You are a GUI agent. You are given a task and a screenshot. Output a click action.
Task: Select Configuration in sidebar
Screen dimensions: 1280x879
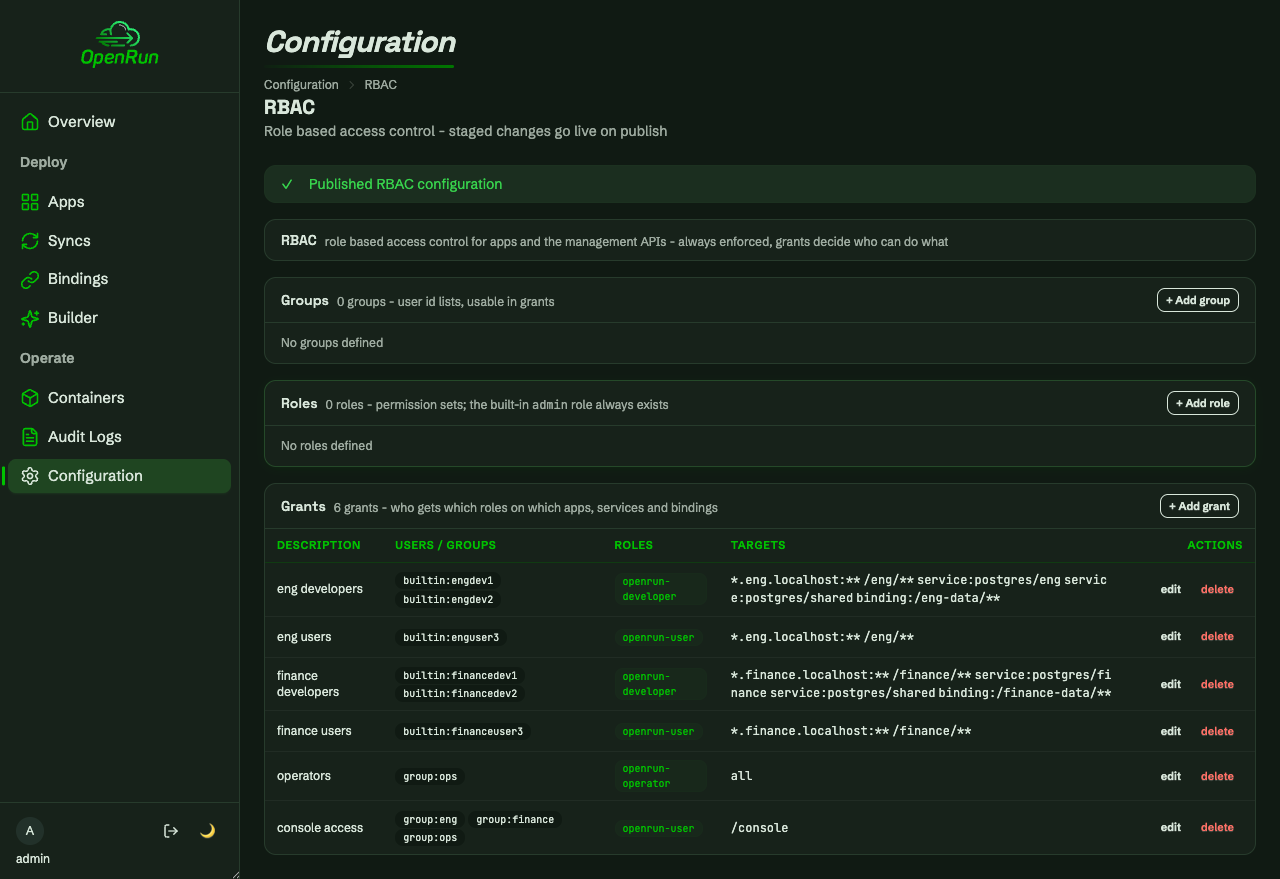tap(120, 476)
